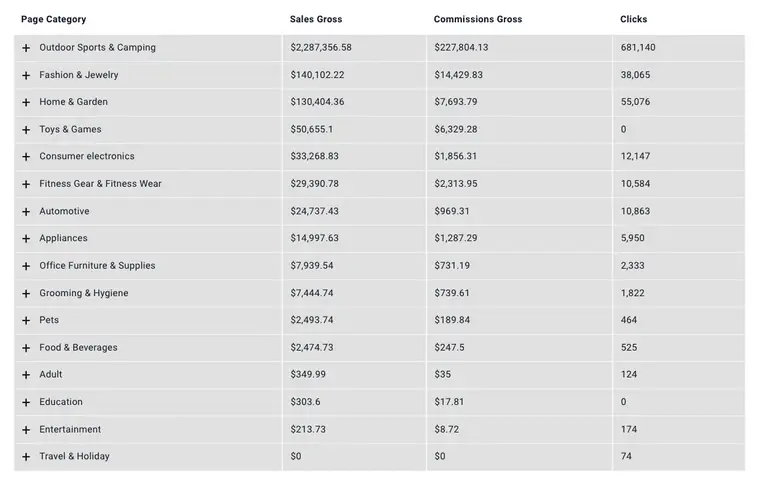Click the Clicks column header
This screenshot has height=483, width=760.
633,20
